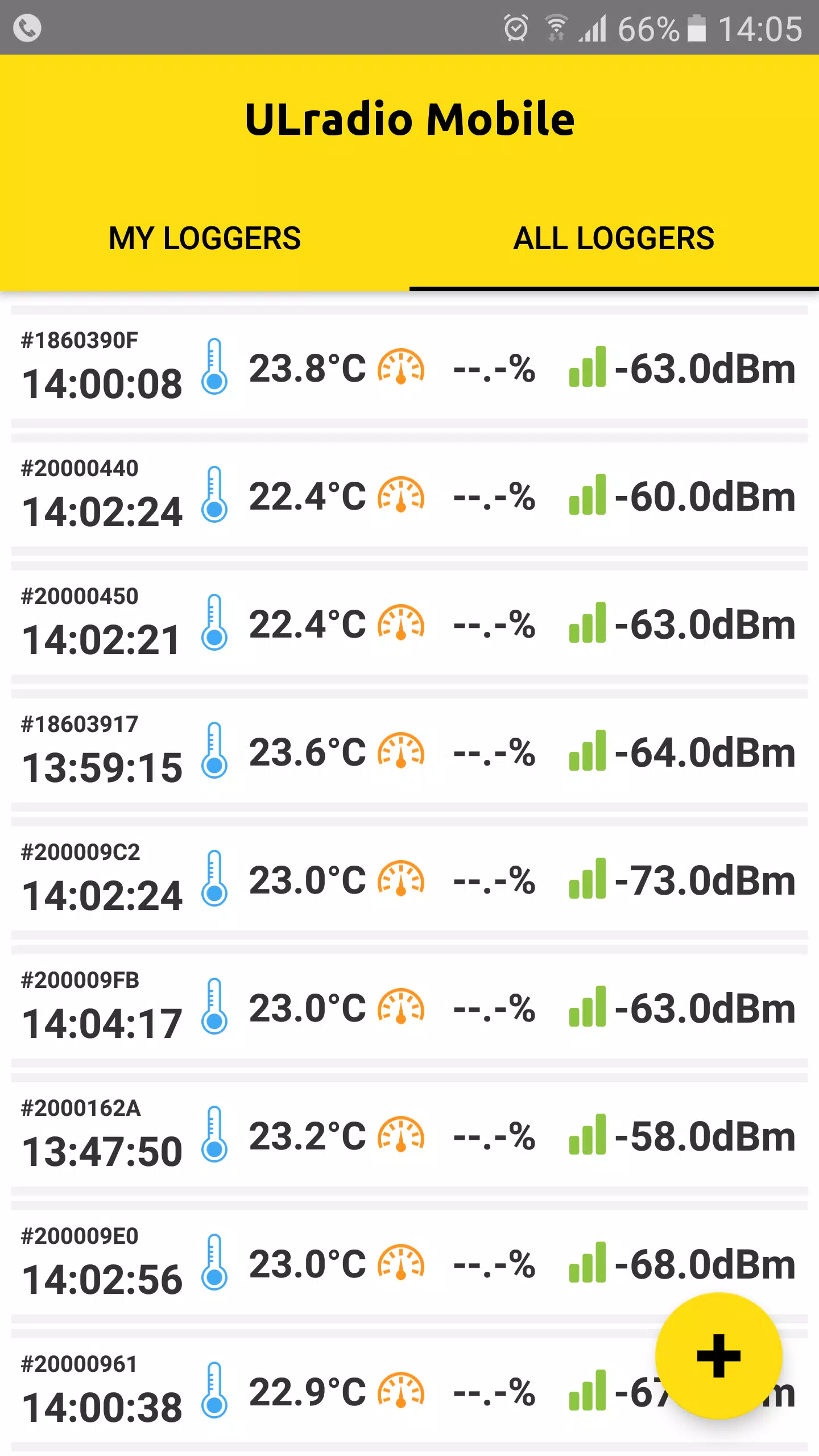The image size is (819, 1456).
Task: Tap phone call icon in status bar
Action: click(27, 27)
